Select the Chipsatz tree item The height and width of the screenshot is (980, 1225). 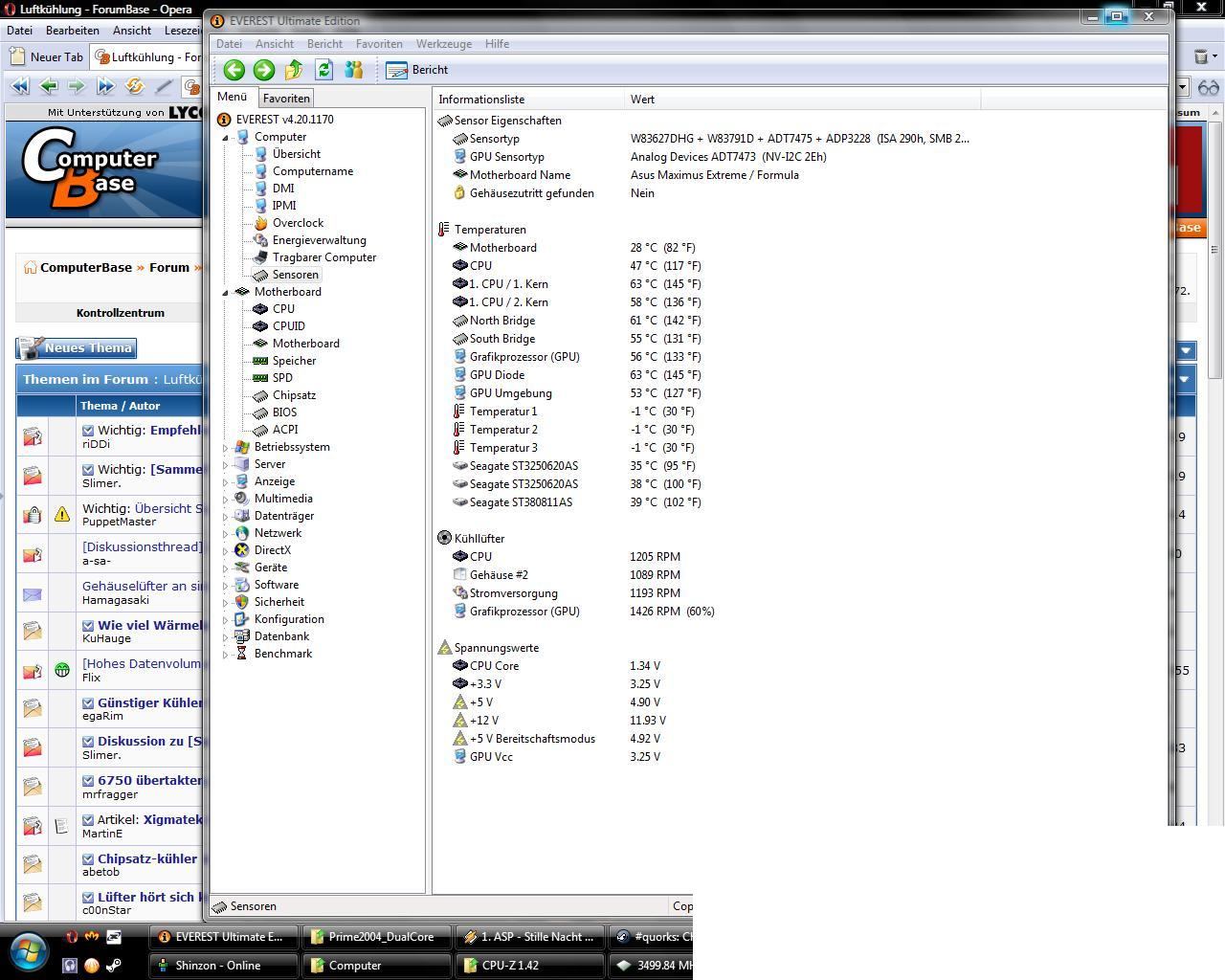point(294,395)
